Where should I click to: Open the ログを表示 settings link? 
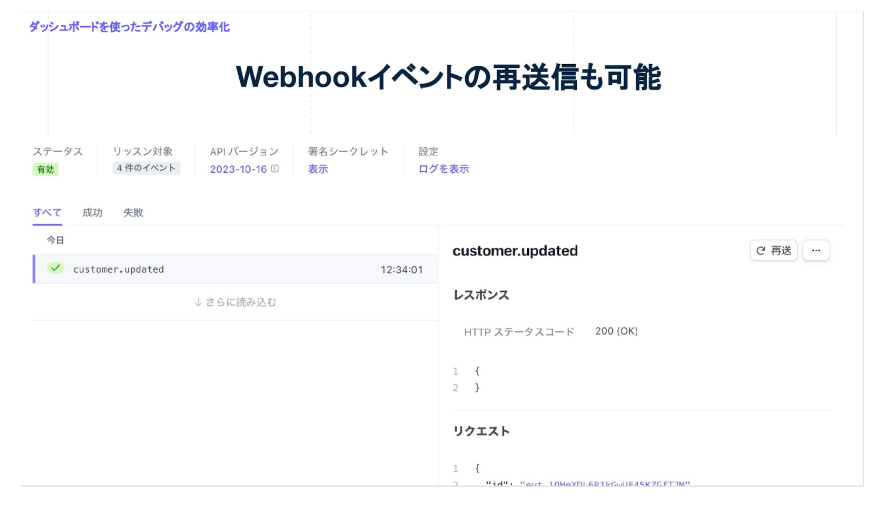point(443,170)
